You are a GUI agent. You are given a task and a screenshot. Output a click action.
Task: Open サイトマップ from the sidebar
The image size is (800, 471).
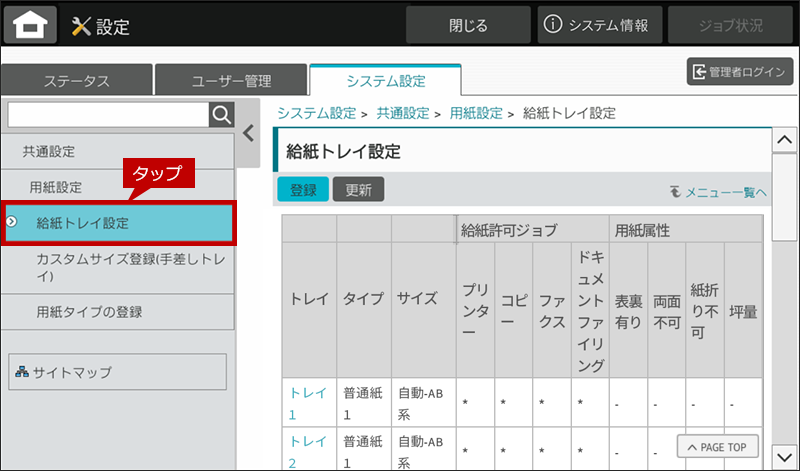coord(118,372)
